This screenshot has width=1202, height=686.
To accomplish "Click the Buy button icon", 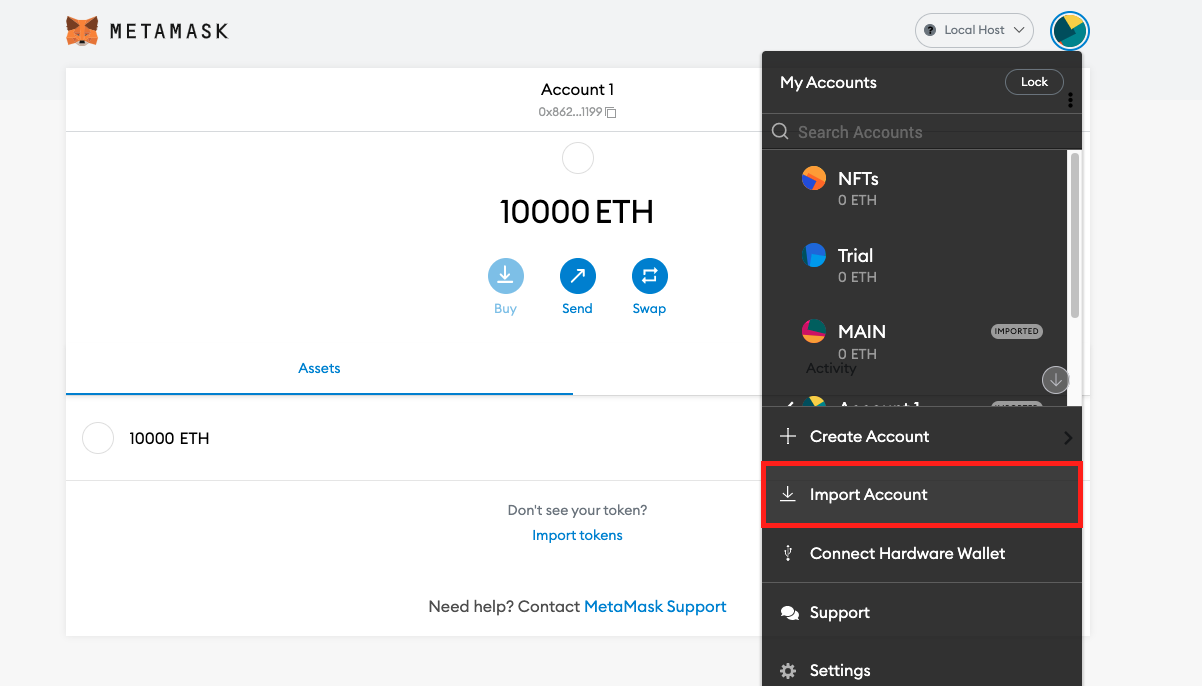I will point(505,275).
